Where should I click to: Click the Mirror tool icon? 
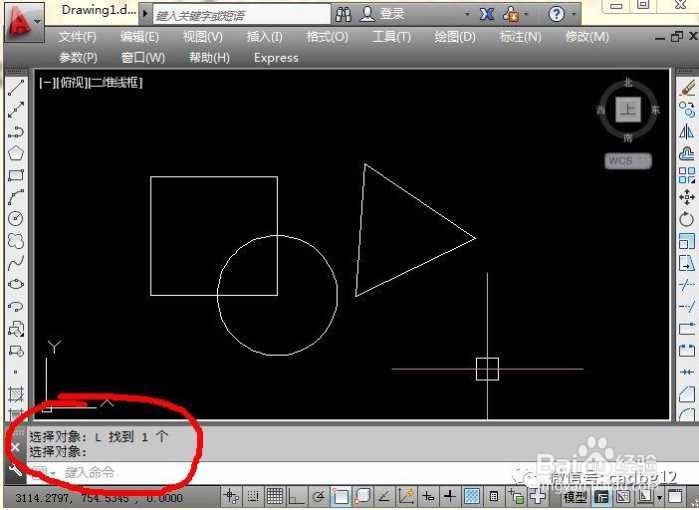click(687, 132)
